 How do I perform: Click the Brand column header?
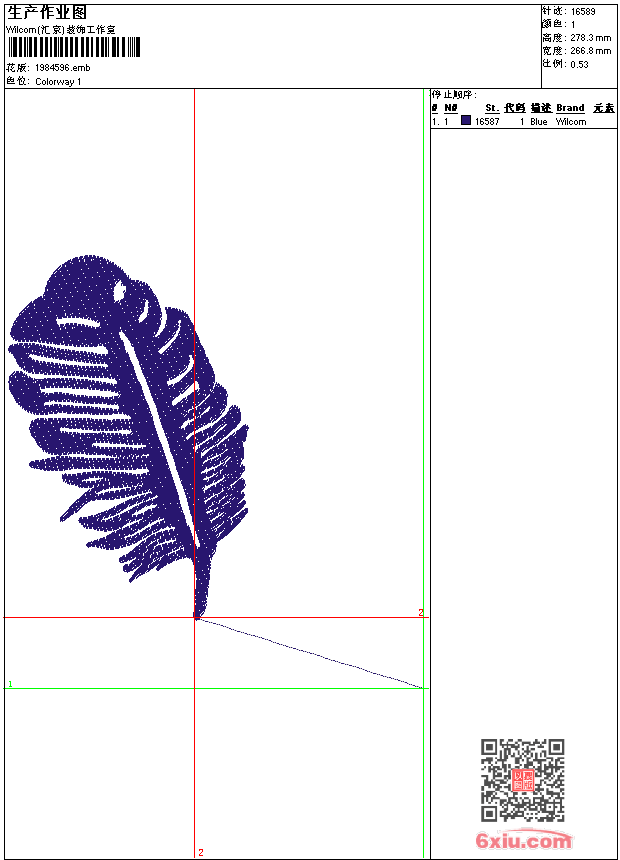[x=570, y=108]
